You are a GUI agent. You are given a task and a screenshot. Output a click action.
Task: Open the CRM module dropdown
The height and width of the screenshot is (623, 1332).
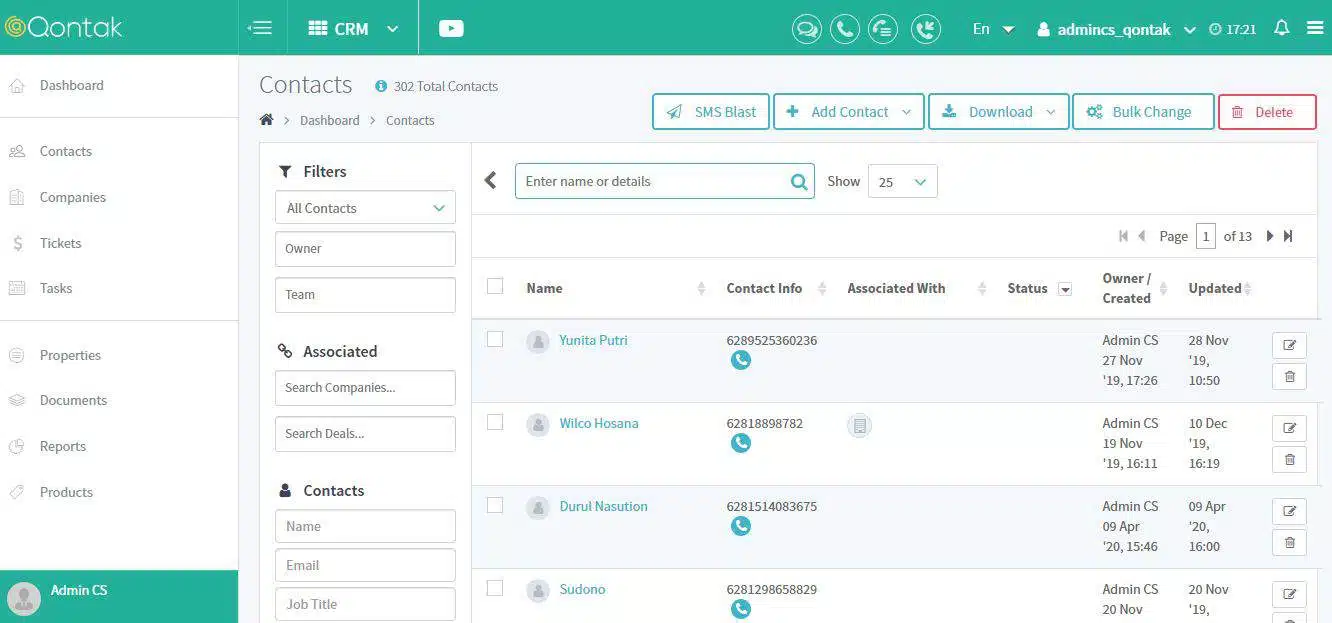pyautogui.click(x=353, y=28)
